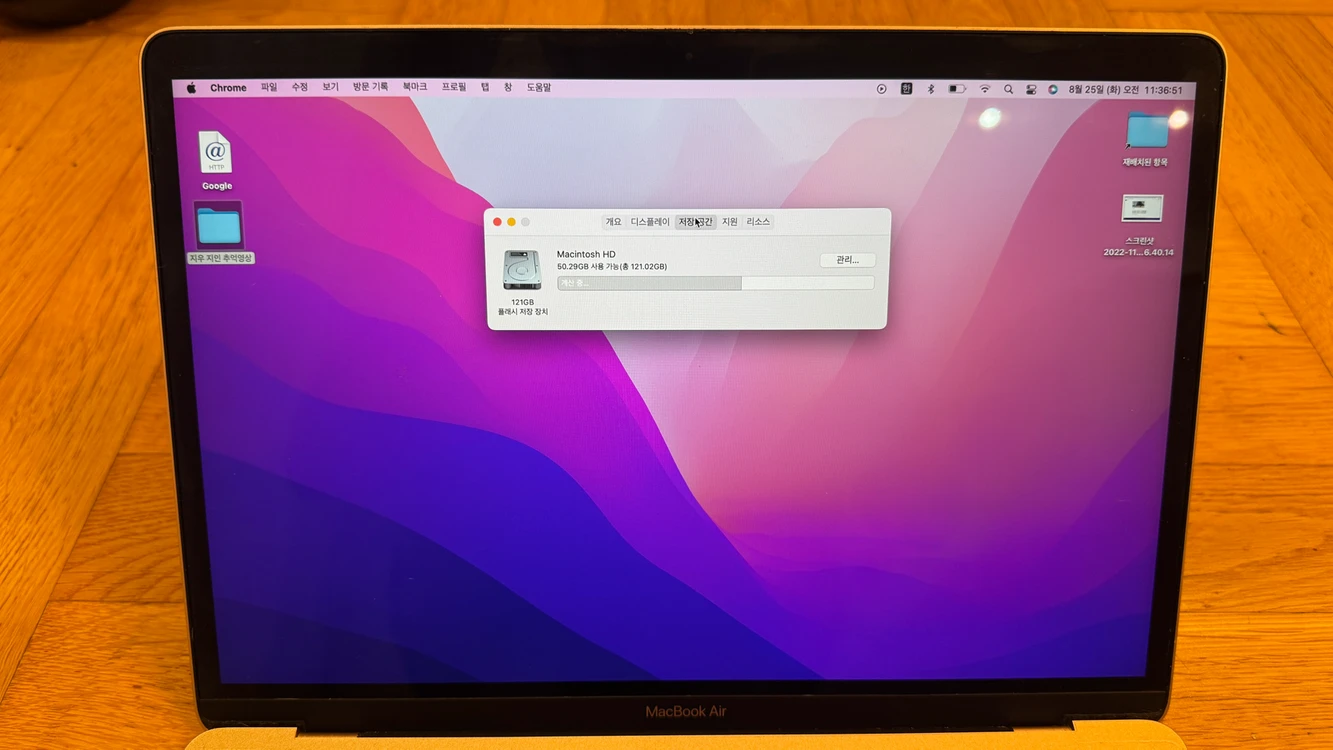Open the Apple menu
Image resolution: width=1333 pixels, height=750 pixels.
191,88
